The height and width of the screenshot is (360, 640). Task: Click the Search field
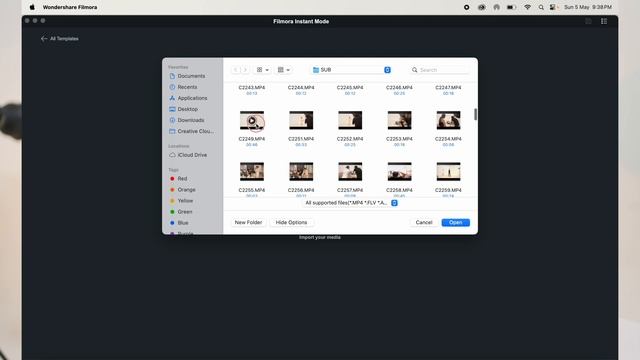(x=440, y=70)
